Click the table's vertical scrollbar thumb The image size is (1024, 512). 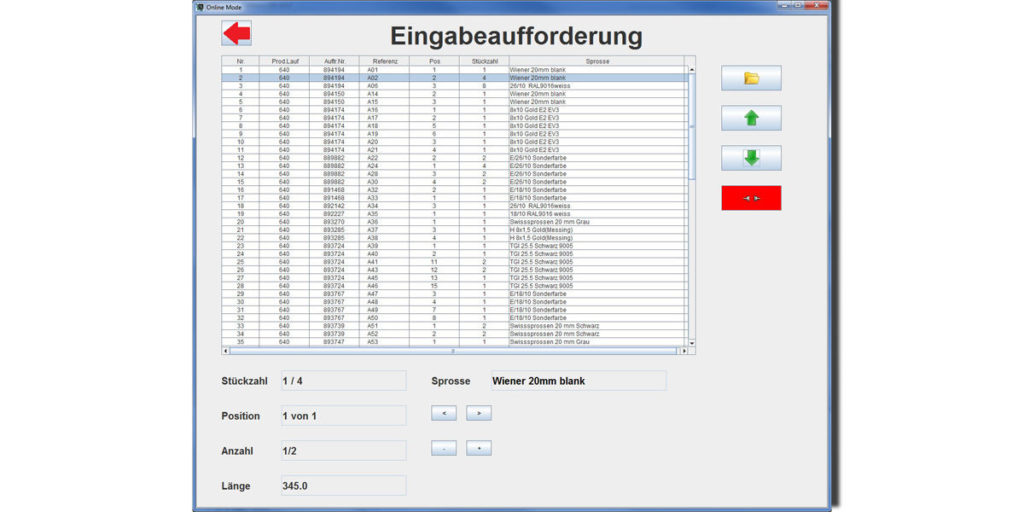point(692,126)
